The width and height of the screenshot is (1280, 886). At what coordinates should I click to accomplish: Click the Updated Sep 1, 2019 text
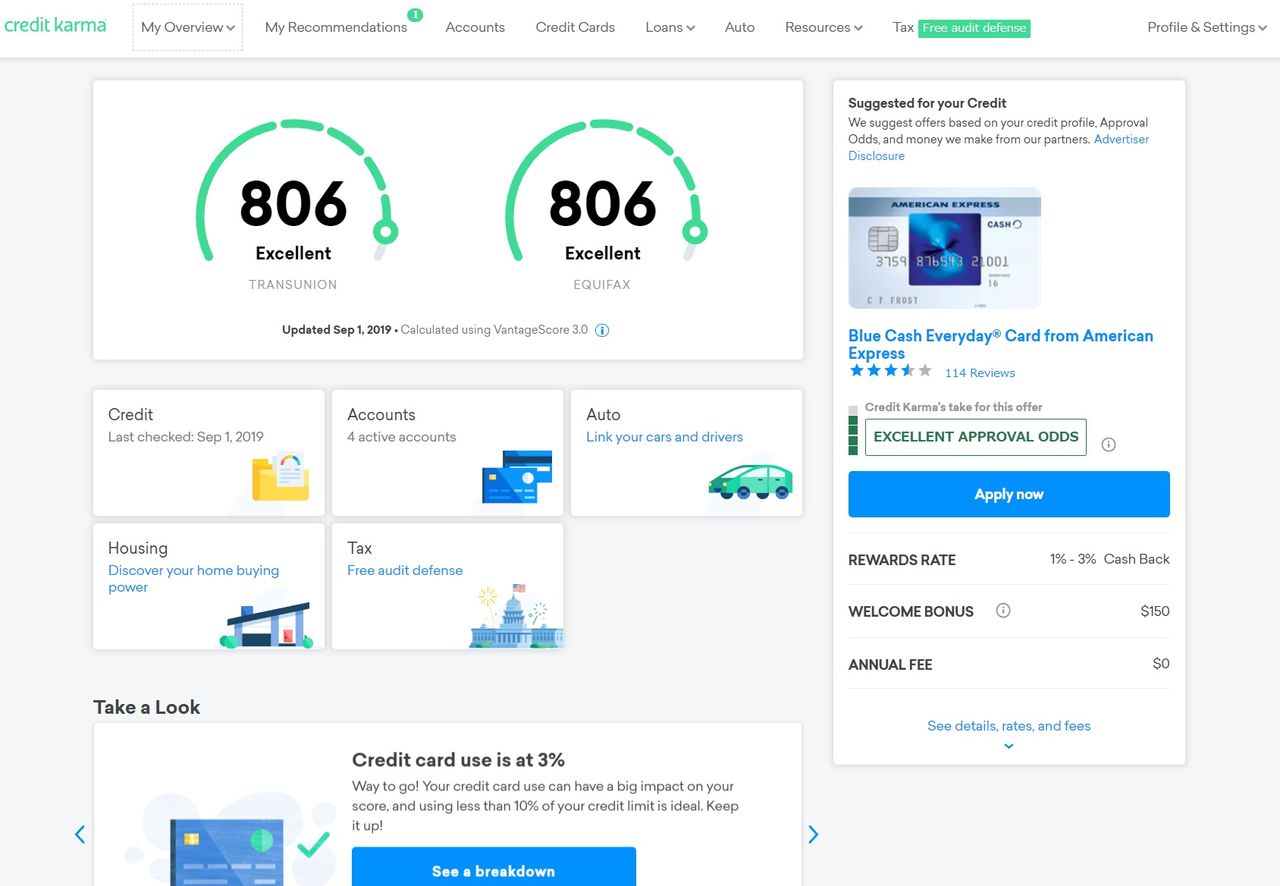337,330
